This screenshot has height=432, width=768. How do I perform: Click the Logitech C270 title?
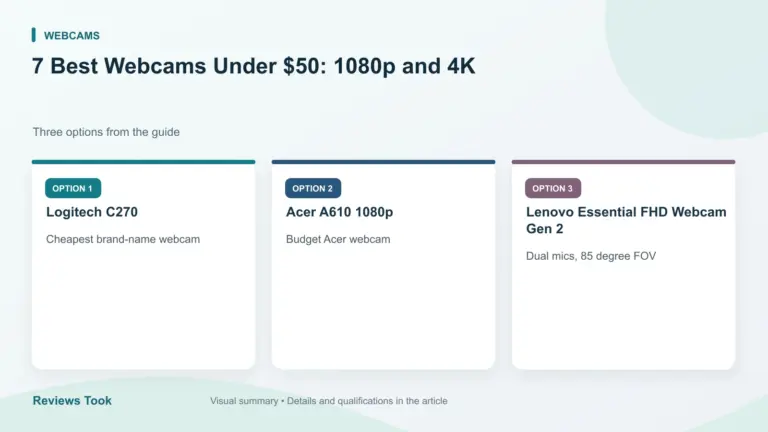click(92, 212)
